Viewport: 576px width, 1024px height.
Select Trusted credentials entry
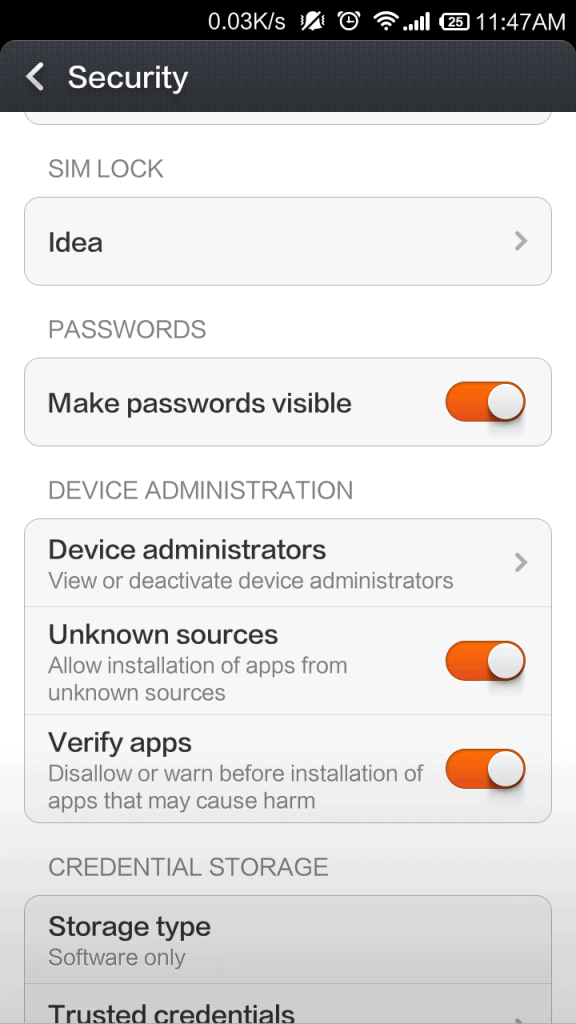coord(288,1010)
